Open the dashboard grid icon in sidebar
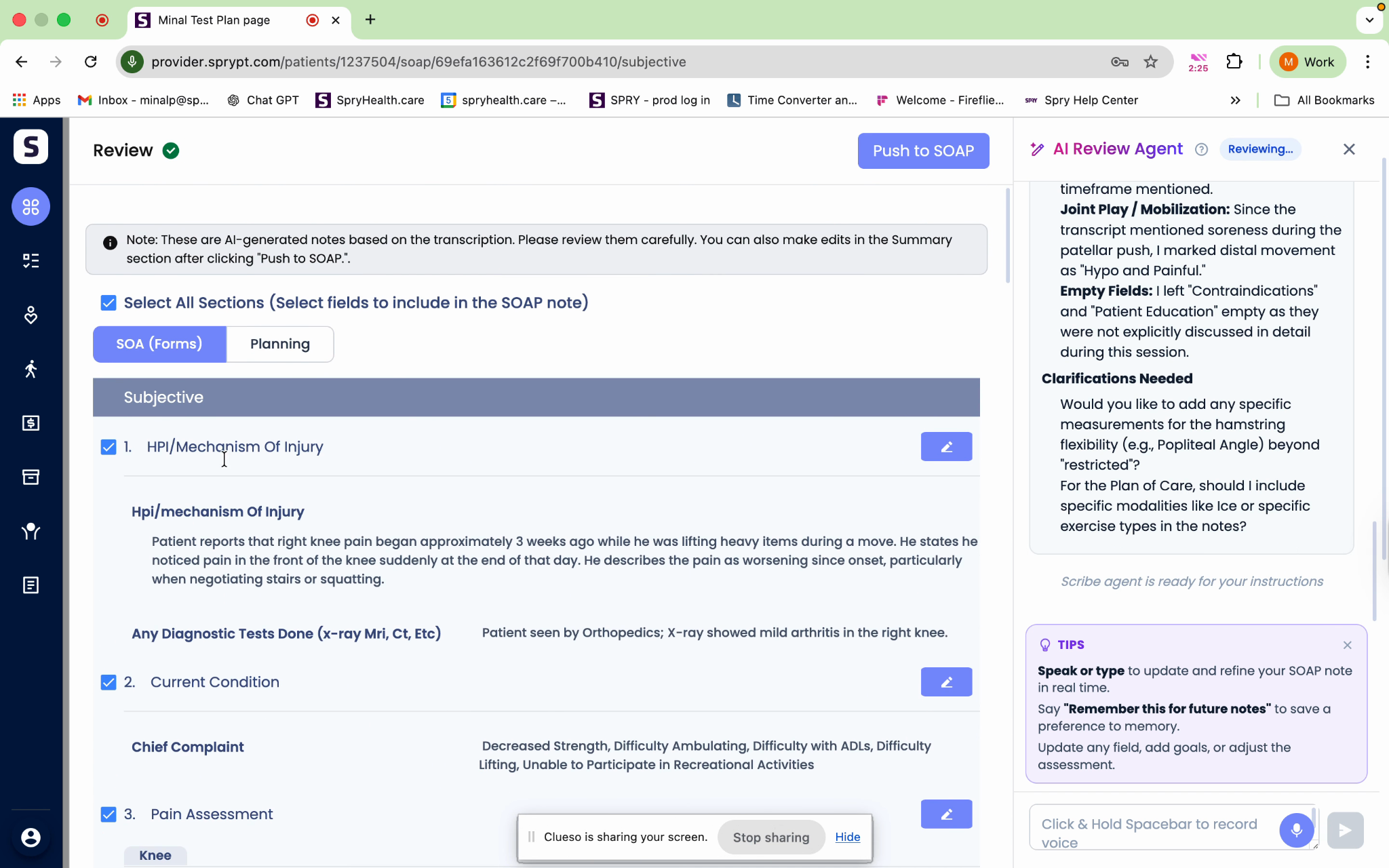The height and width of the screenshot is (868, 1389). coord(31,207)
